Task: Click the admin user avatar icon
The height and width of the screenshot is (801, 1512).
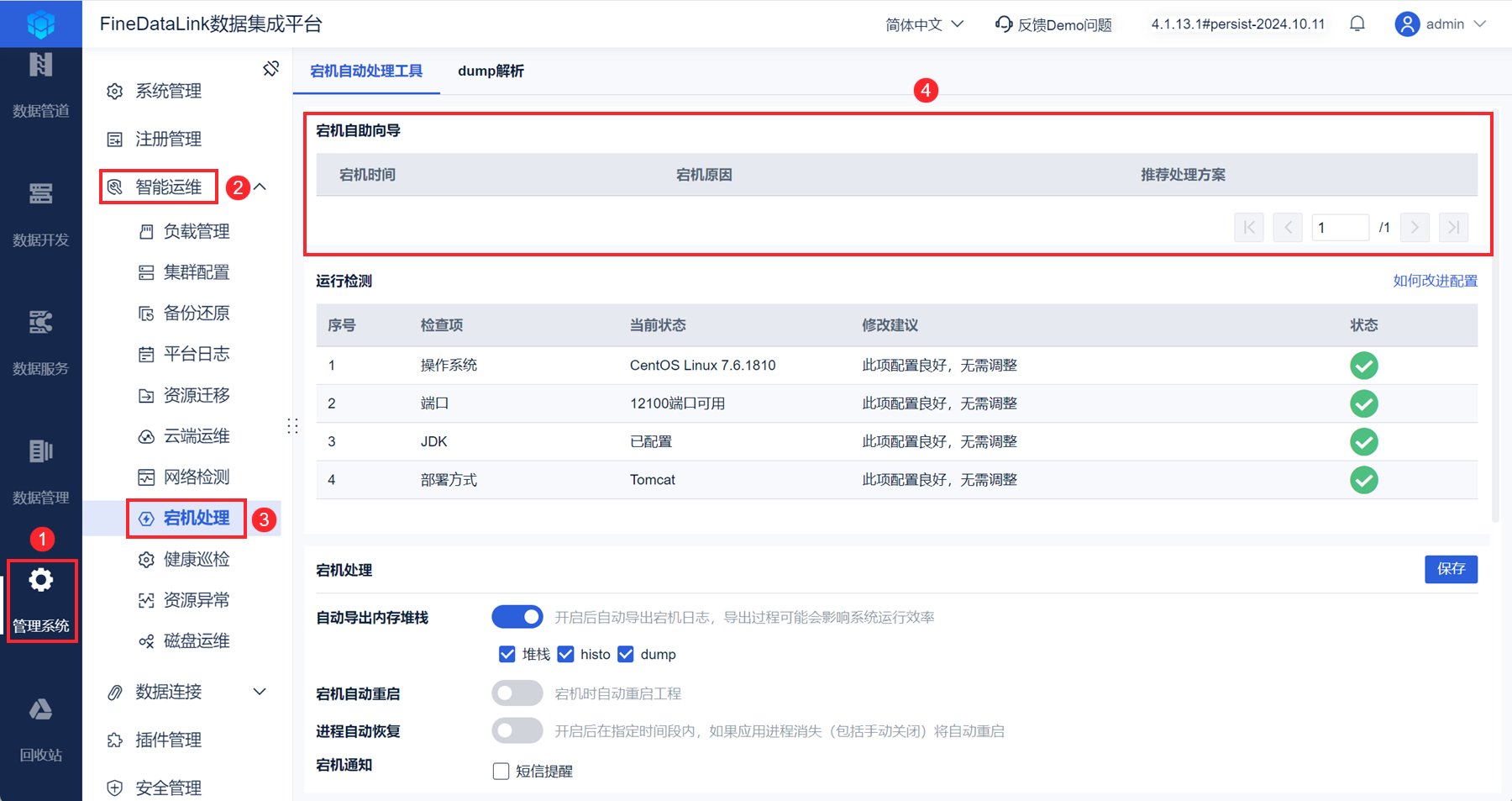Action: tap(1407, 24)
